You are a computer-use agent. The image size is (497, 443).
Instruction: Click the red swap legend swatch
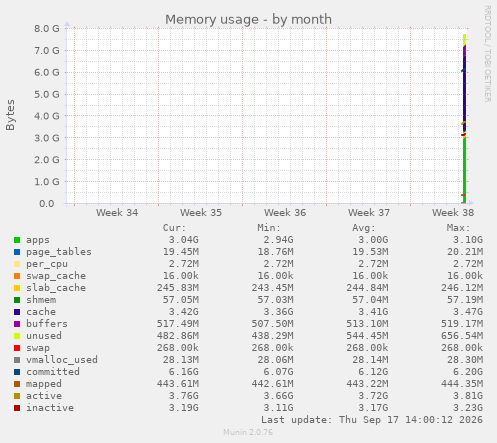pyautogui.click(x=17, y=348)
